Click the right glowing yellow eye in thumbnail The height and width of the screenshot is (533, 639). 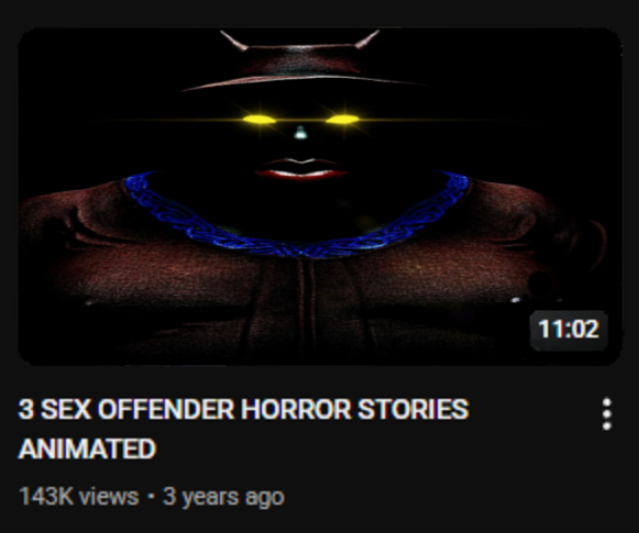[343, 119]
